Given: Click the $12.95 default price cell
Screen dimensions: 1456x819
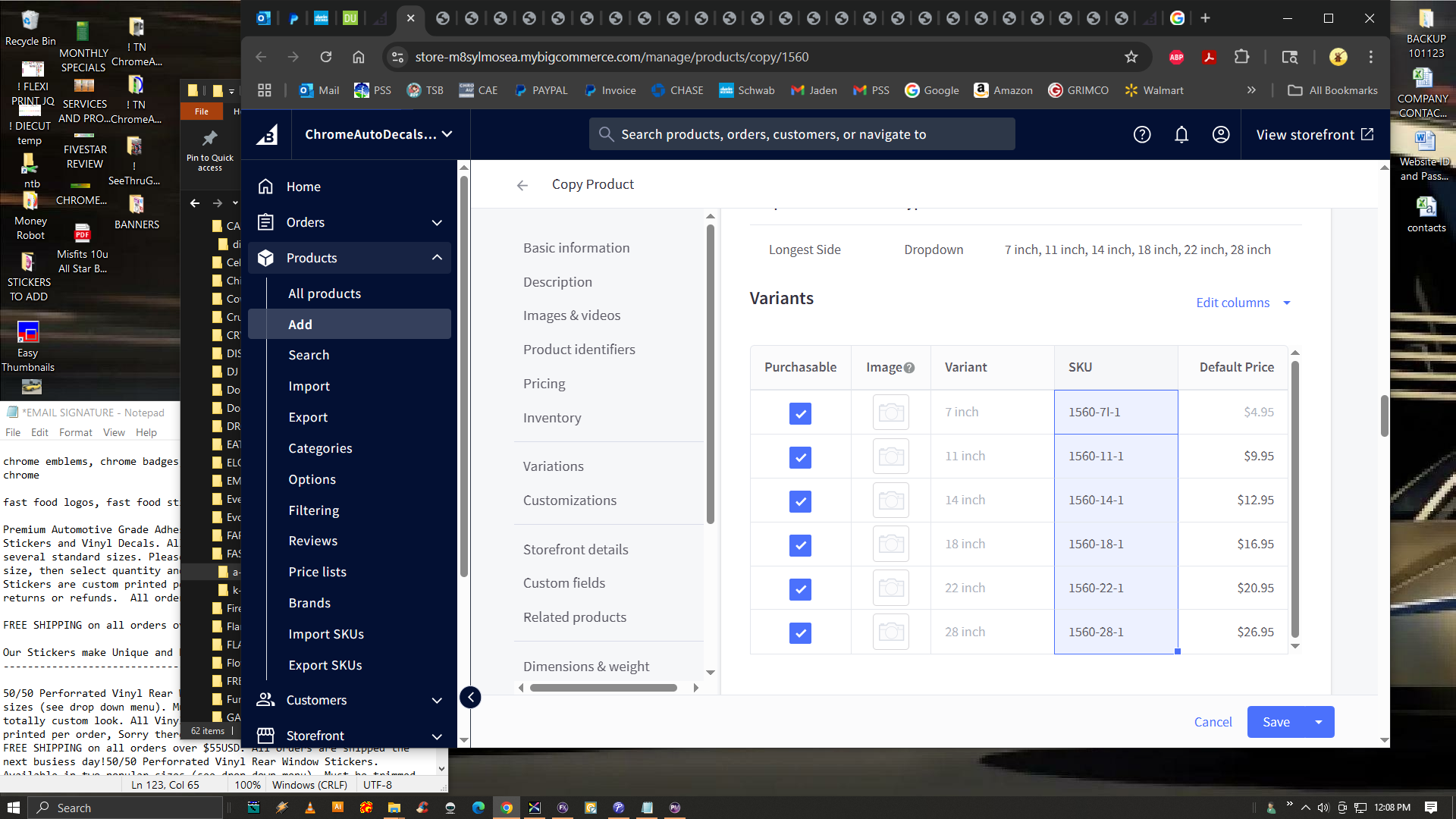Looking at the screenshot, I should tap(1233, 500).
